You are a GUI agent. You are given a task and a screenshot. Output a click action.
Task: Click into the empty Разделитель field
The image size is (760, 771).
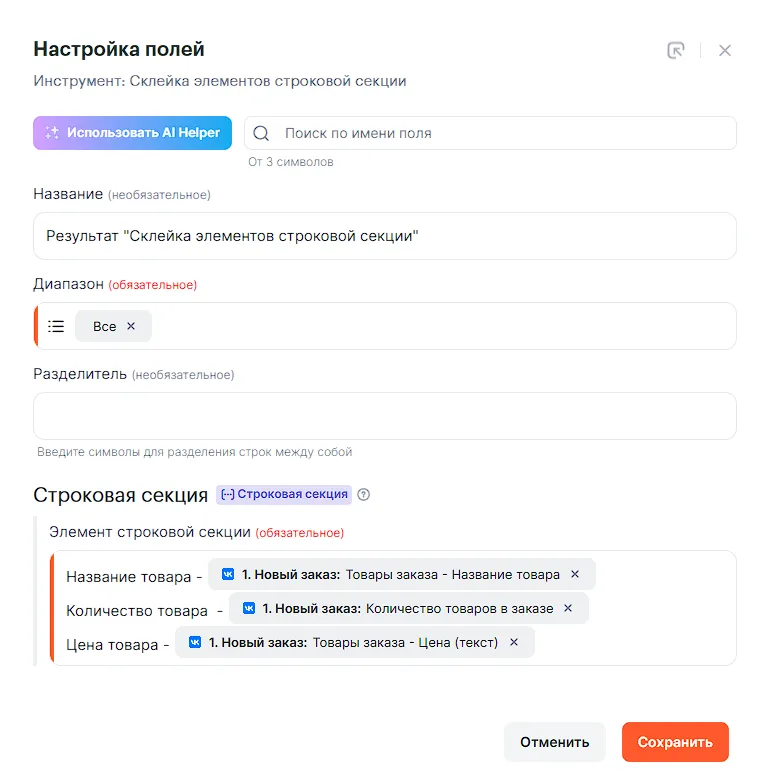385,416
